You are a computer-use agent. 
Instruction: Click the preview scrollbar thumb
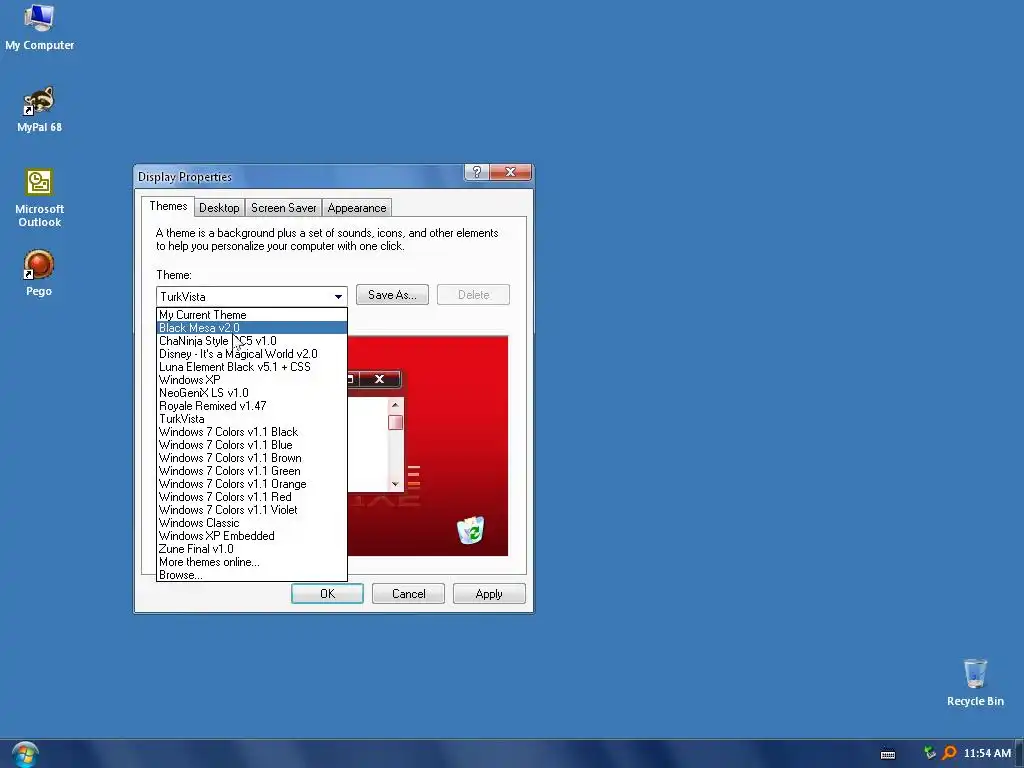click(x=395, y=422)
